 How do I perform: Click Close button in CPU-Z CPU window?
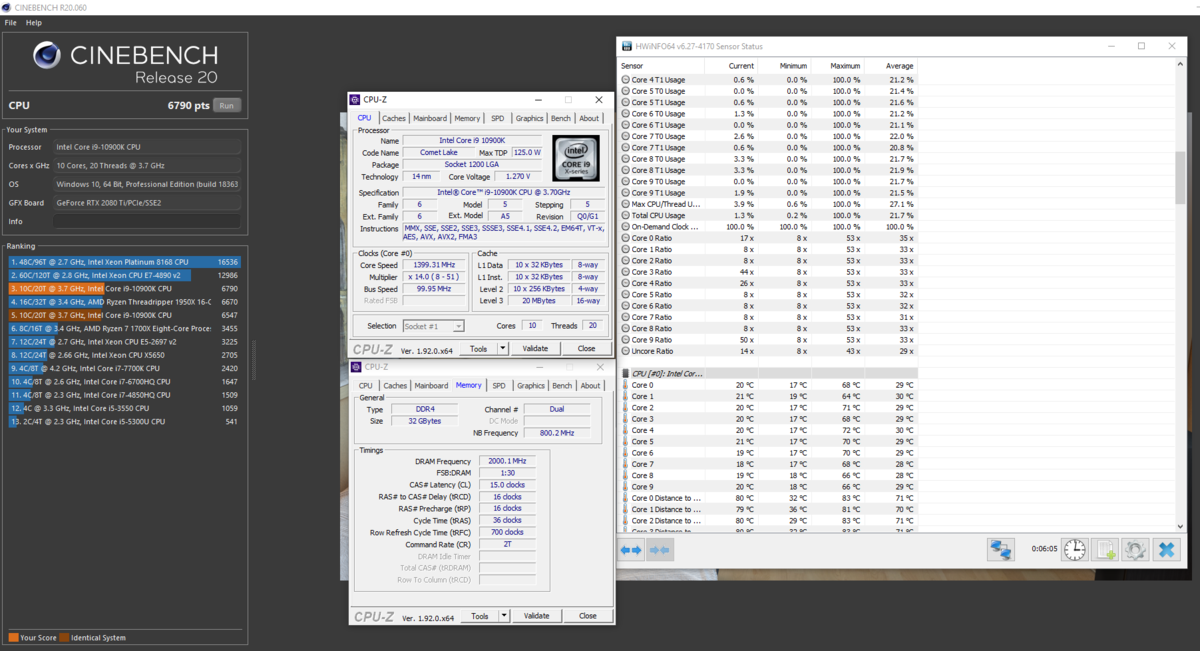(x=586, y=349)
